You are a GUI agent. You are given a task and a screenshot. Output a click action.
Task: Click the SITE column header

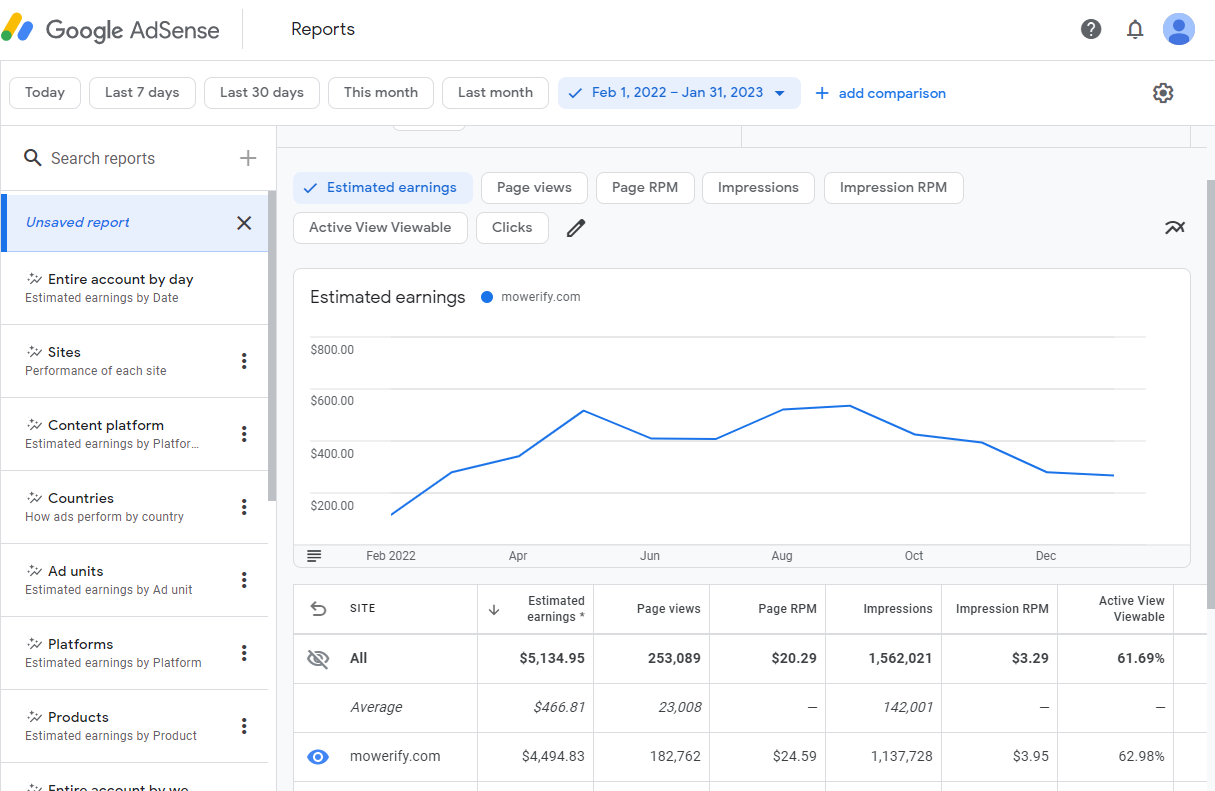pyautogui.click(x=362, y=609)
